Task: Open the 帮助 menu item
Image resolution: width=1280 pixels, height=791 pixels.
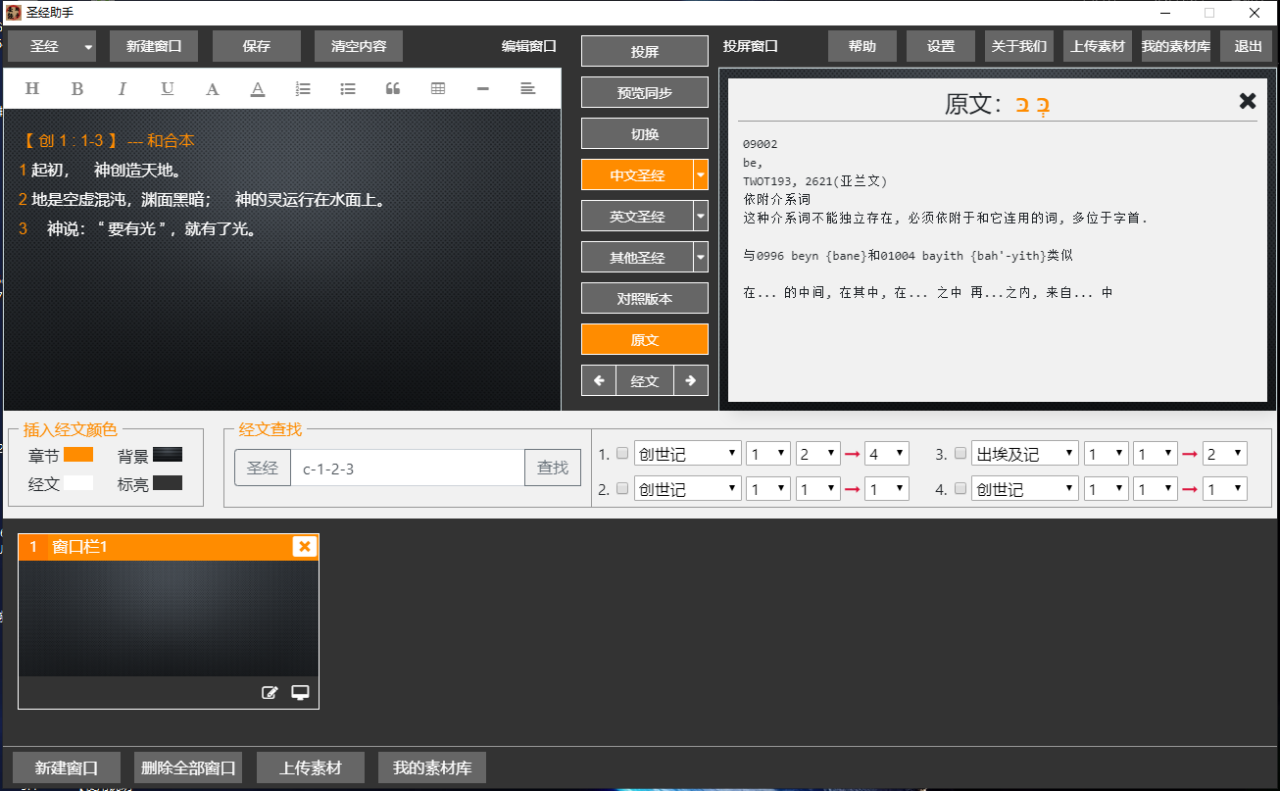Action: tap(862, 47)
